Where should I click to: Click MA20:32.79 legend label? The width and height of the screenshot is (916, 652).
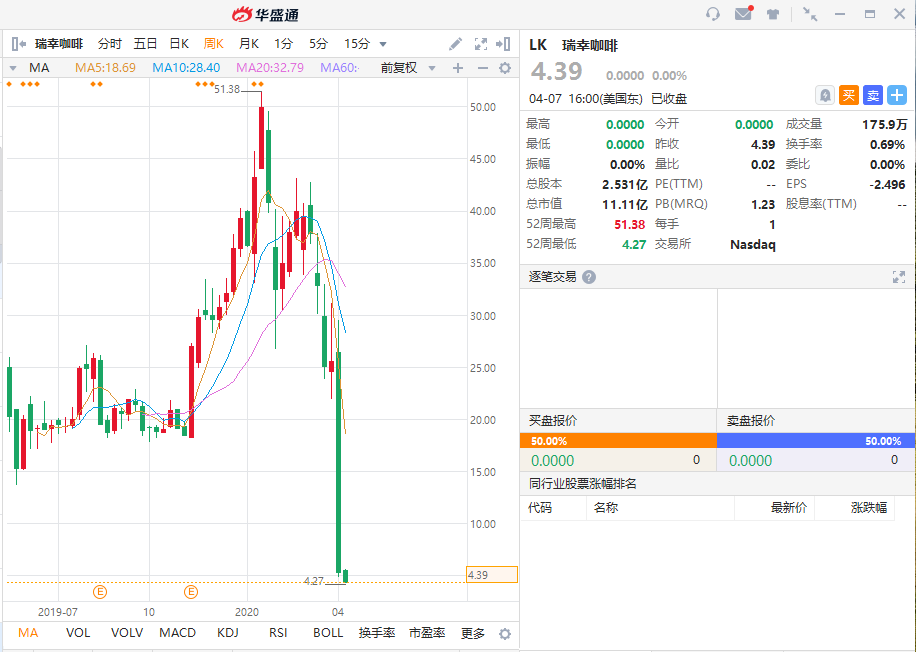(270, 68)
